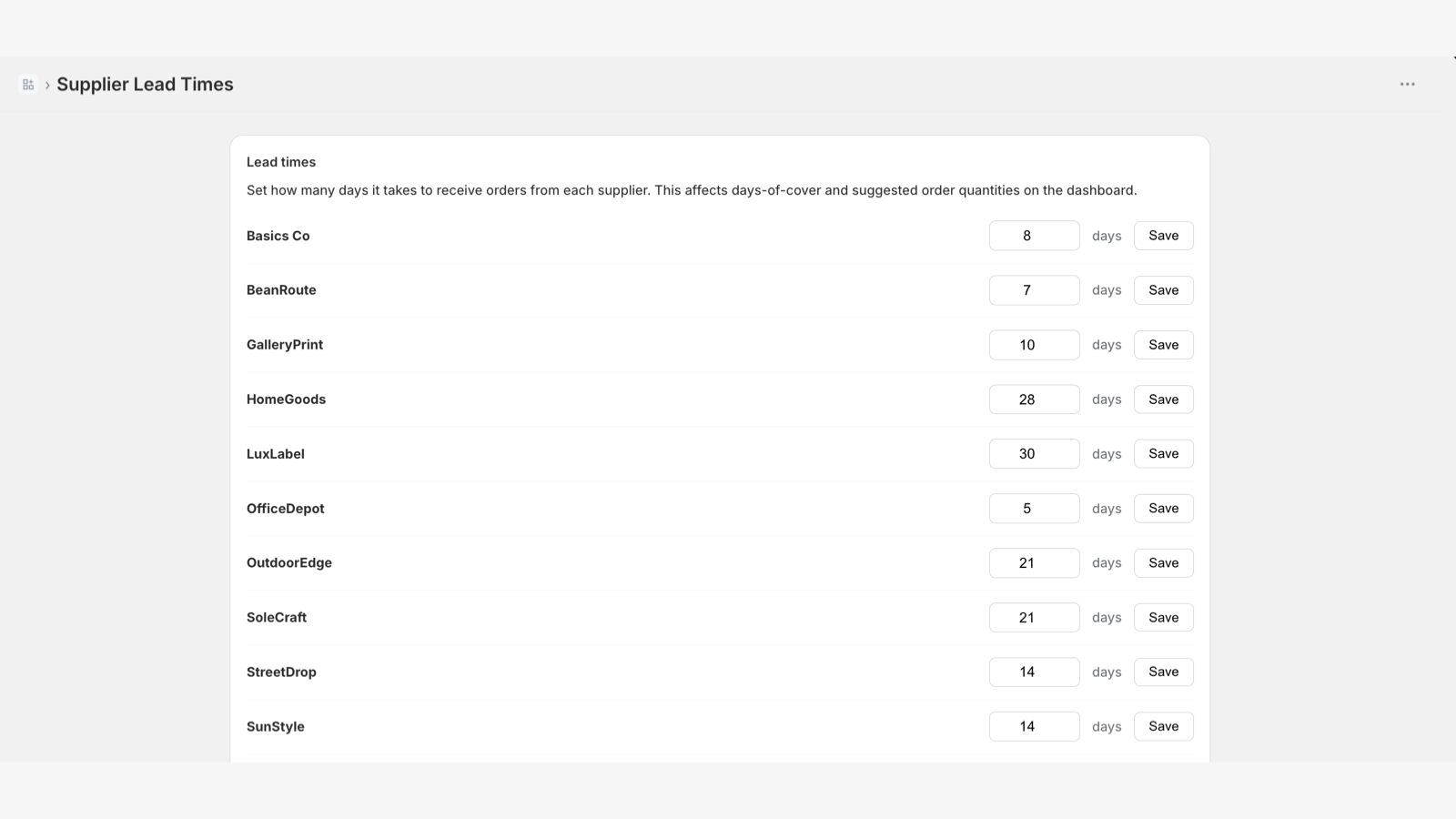Select the SoleCraft supplier name

(x=277, y=618)
